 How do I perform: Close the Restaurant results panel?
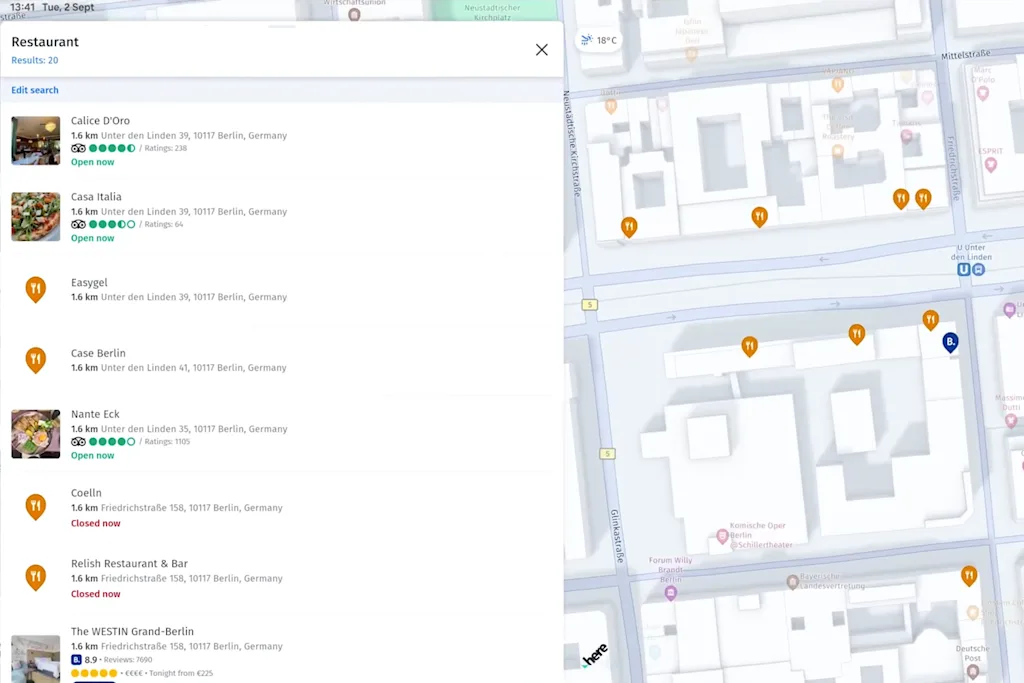pyautogui.click(x=541, y=50)
